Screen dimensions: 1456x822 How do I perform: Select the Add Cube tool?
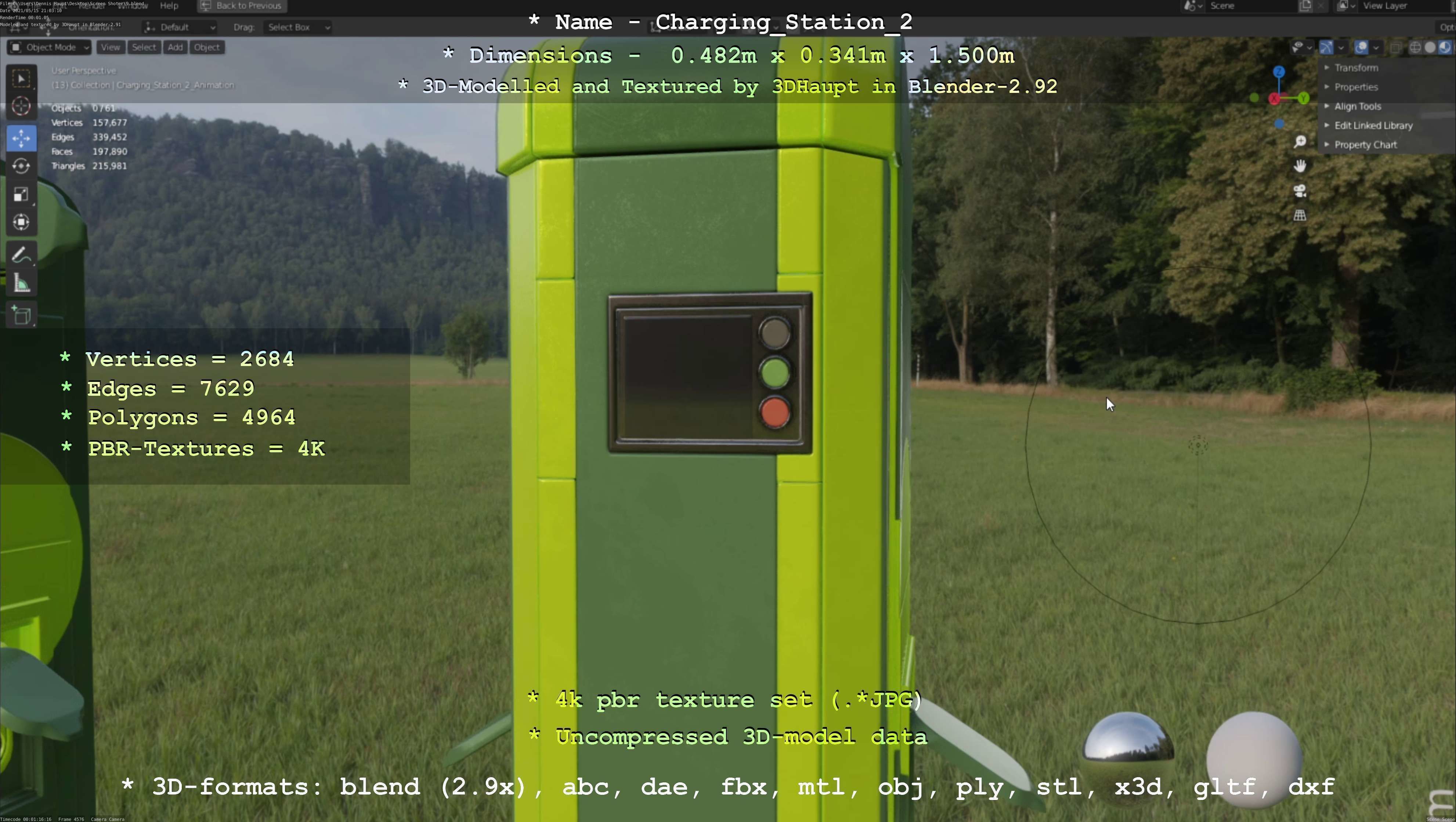tap(21, 315)
